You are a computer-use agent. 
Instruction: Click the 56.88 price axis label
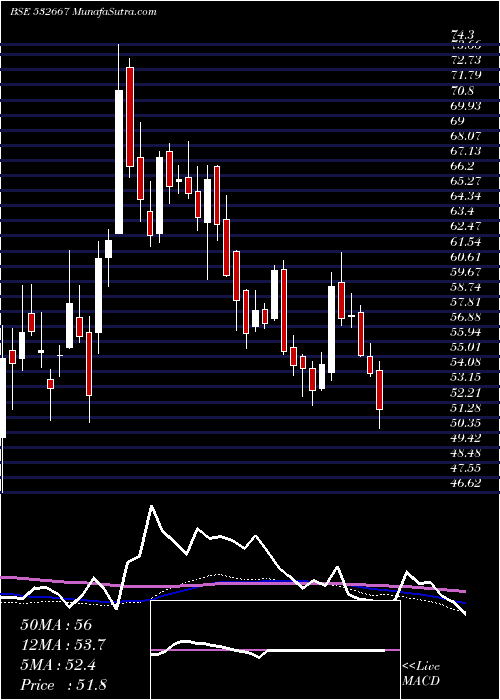[x=466, y=317]
